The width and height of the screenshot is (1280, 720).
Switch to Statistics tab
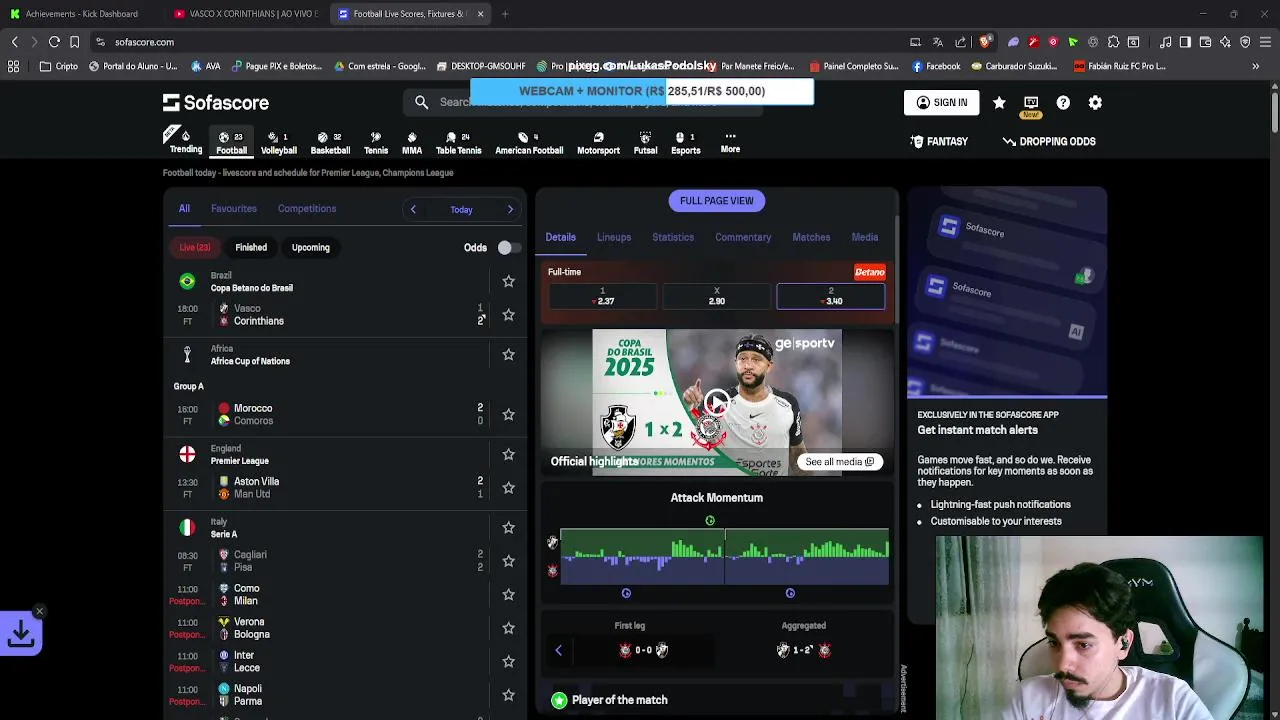[x=673, y=237]
